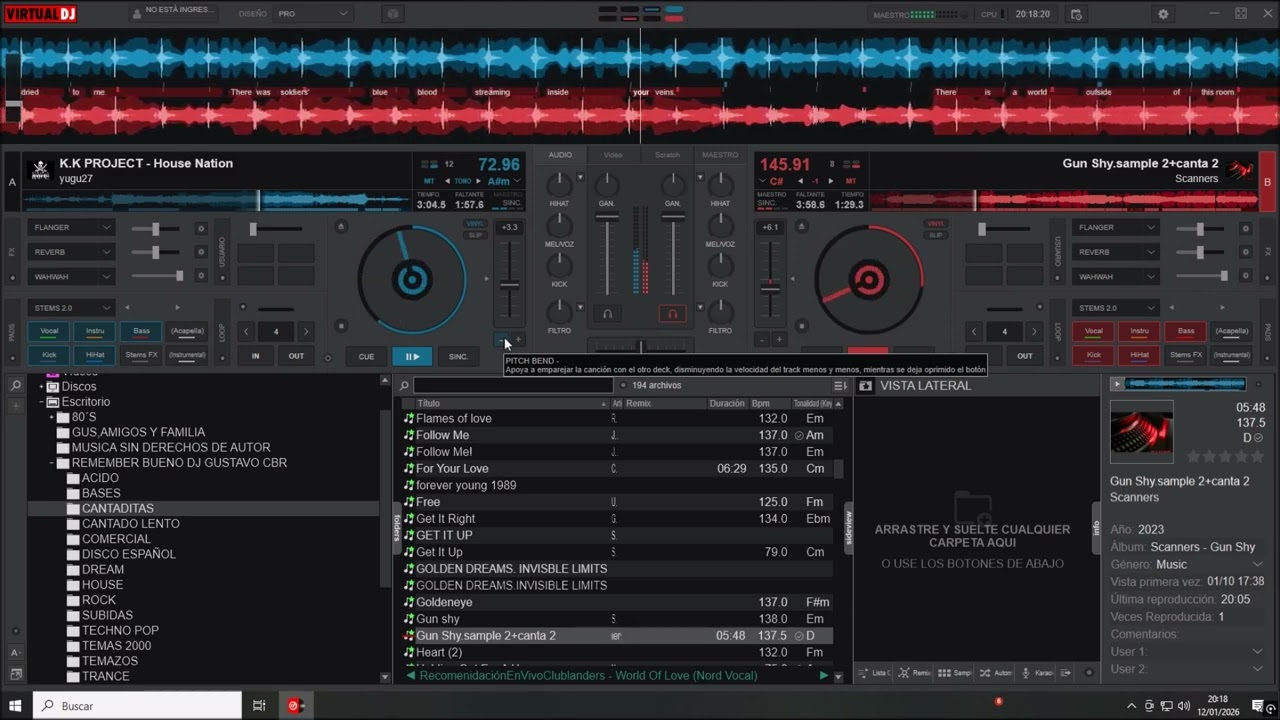Click deck B pitch bend minus button
Screen dimensions: 1280x720
[762, 340]
